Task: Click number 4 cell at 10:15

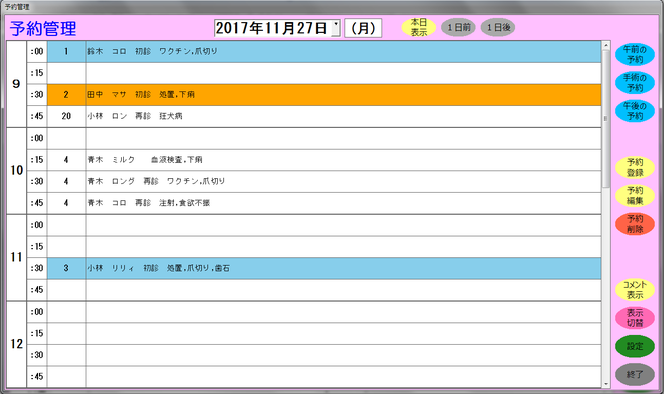Action: pyautogui.click(x=66, y=160)
